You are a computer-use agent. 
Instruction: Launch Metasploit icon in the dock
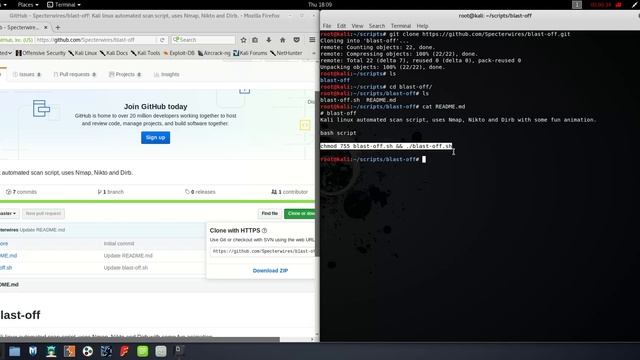pos(33,351)
